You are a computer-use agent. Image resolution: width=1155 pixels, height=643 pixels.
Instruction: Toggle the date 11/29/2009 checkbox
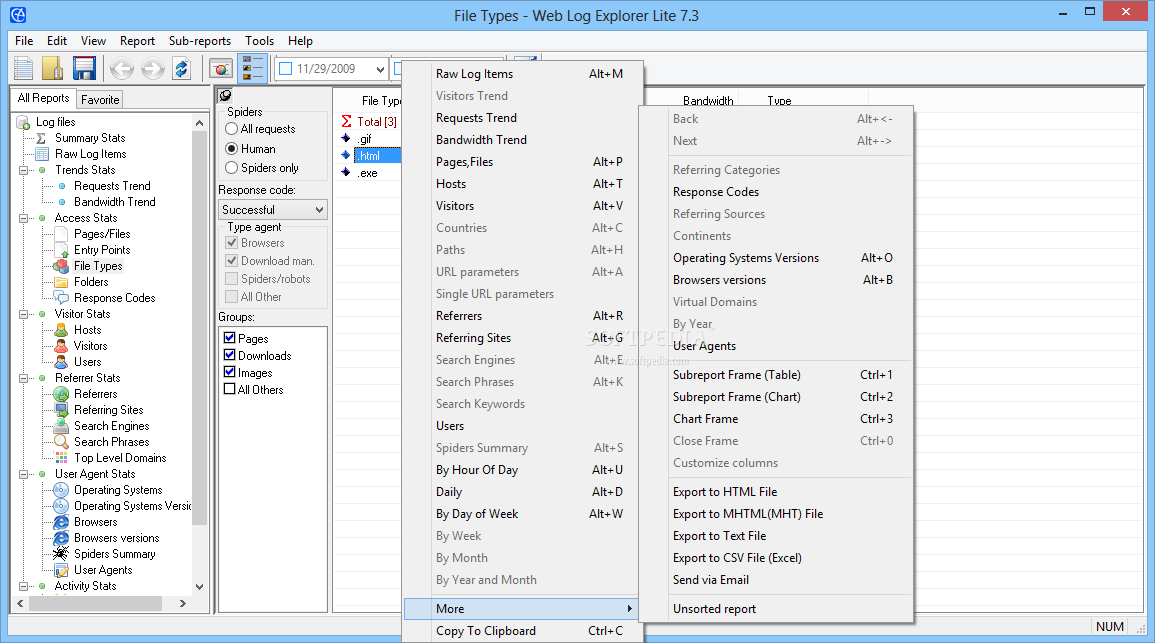pos(286,68)
